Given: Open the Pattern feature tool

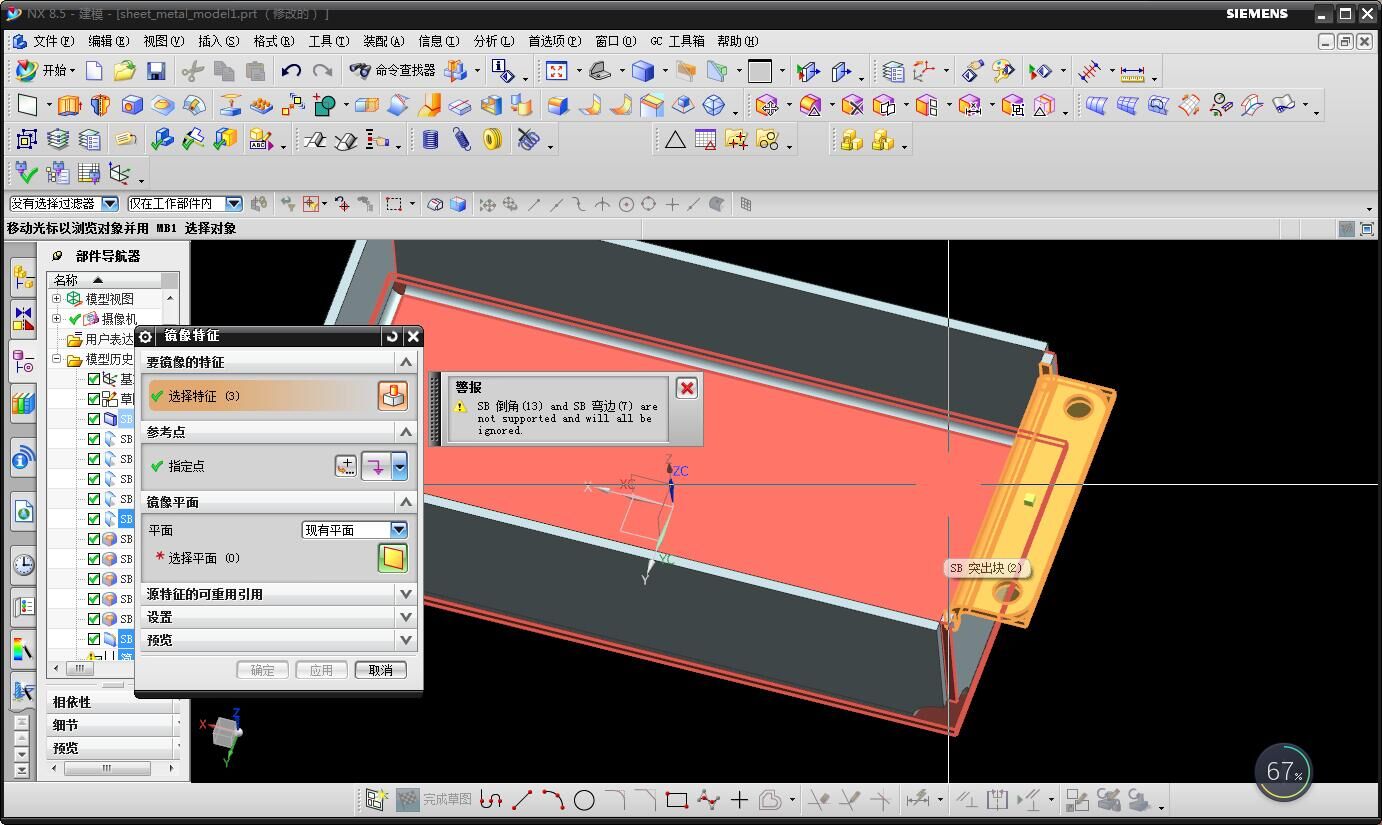Looking at the screenshot, I should pyautogui.click(x=292, y=105).
